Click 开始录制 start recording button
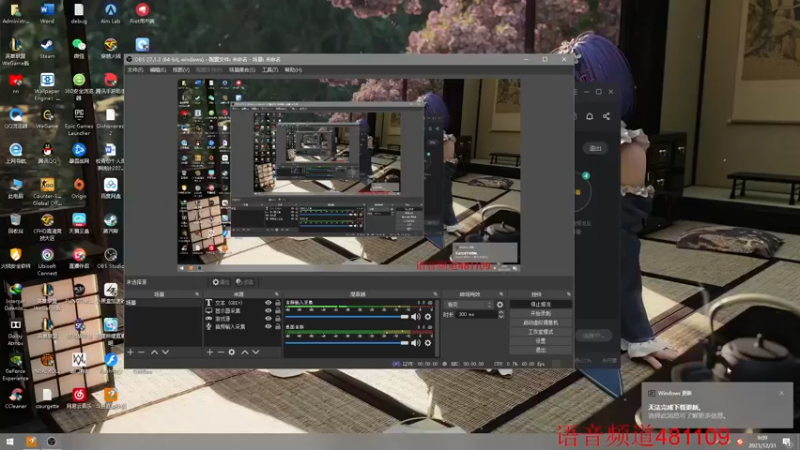 click(x=541, y=313)
